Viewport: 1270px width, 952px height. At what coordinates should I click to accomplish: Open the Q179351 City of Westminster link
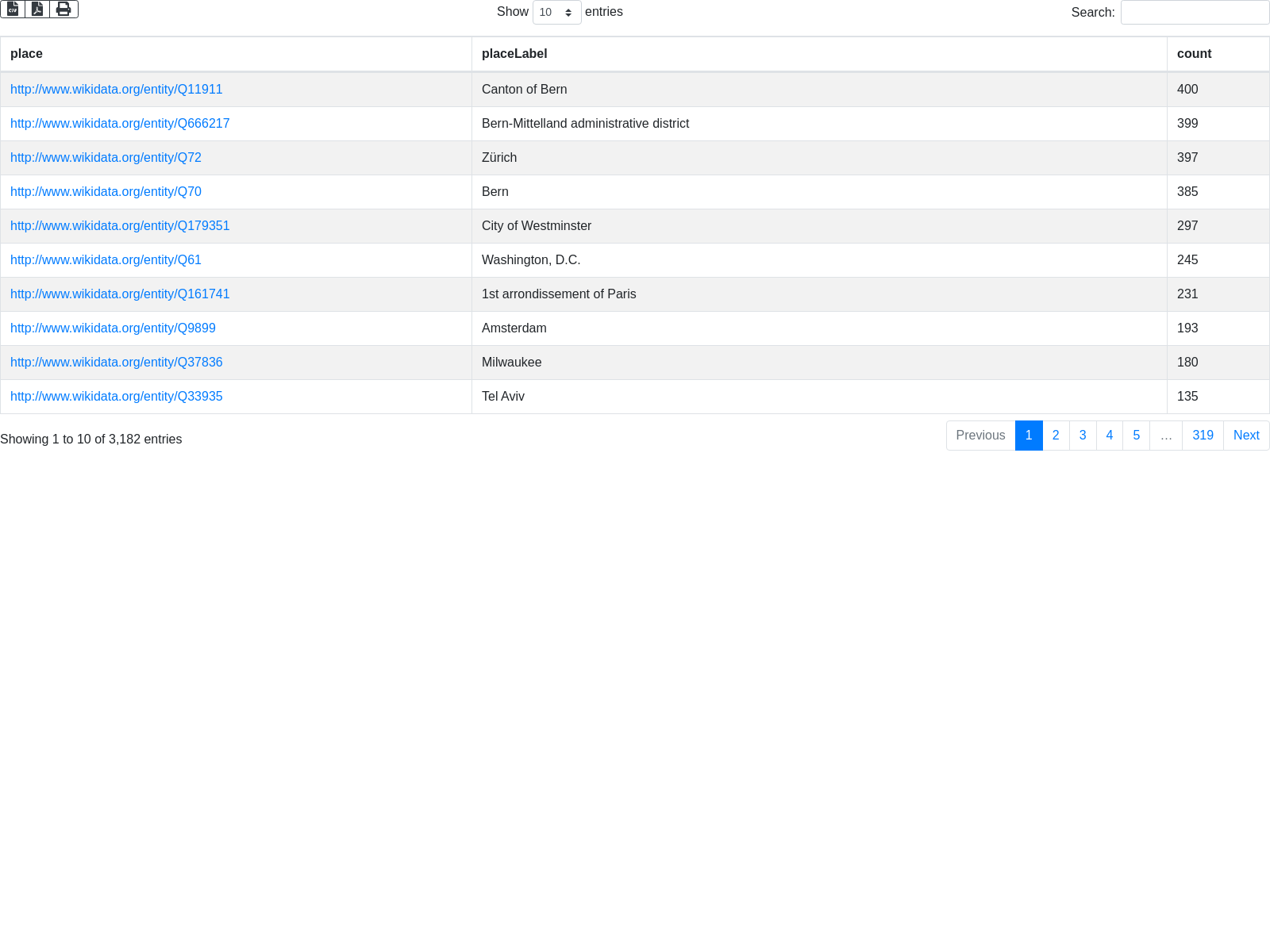pos(120,226)
